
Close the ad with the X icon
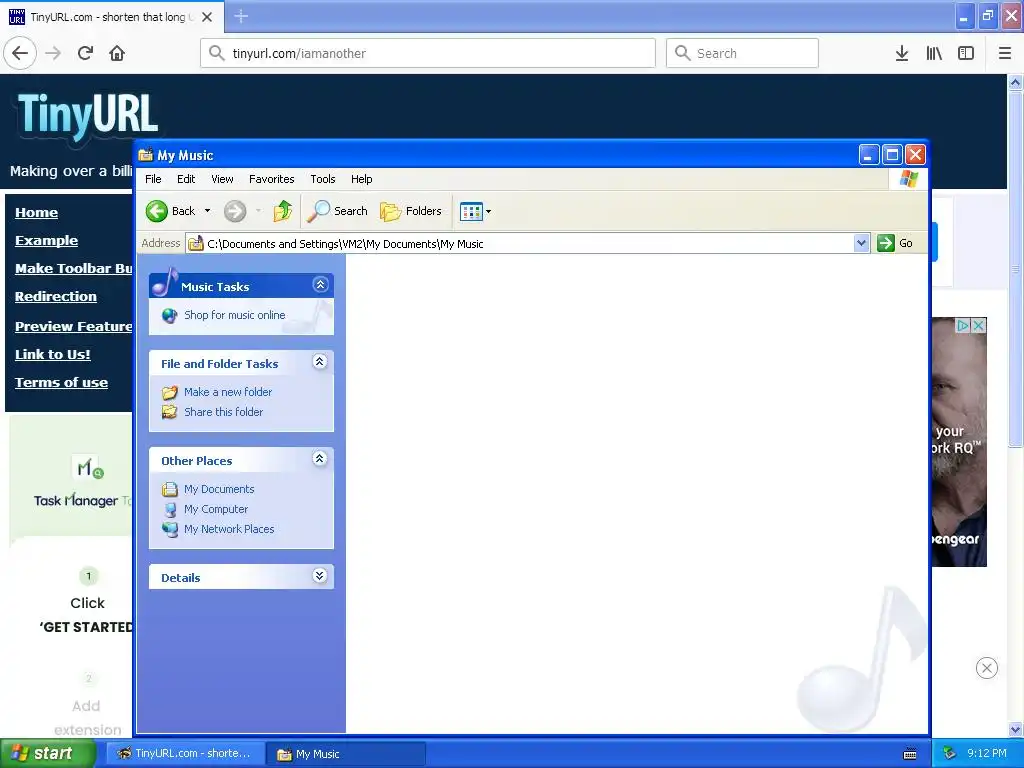point(978,325)
